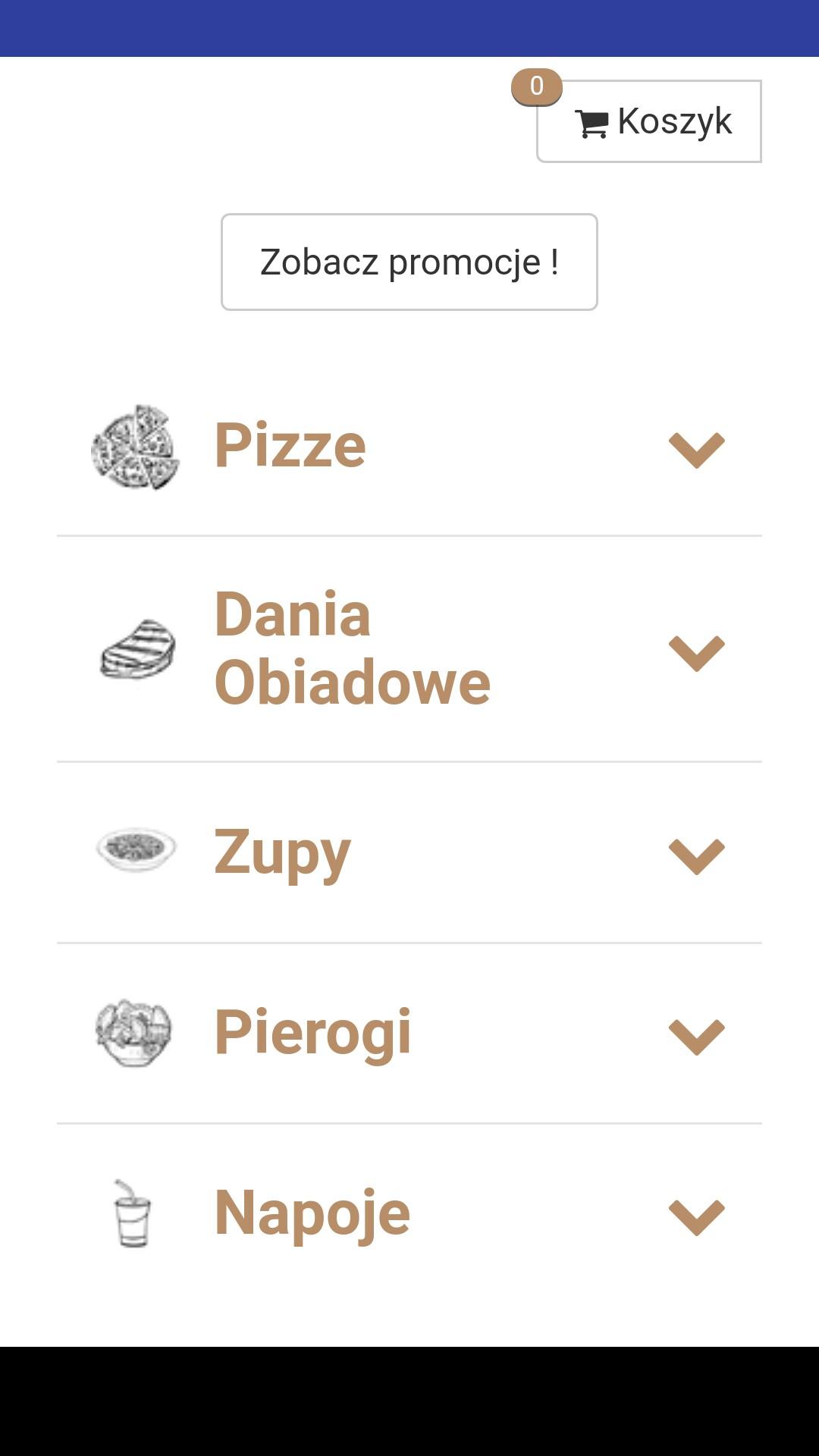
Task: Select the Zupy category label
Action: pyautogui.click(x=282, y=854)
